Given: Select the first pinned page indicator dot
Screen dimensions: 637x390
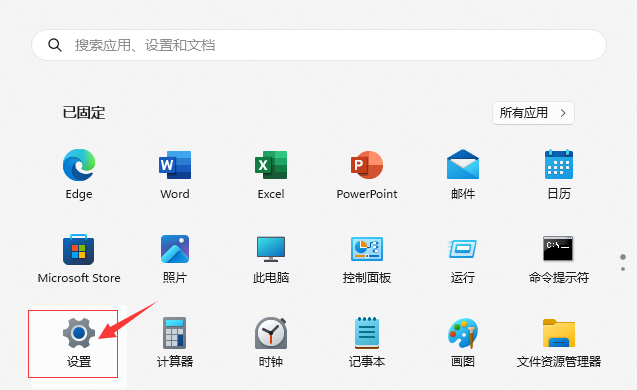Looking at the screenshot, I should [x=623, y=257].
